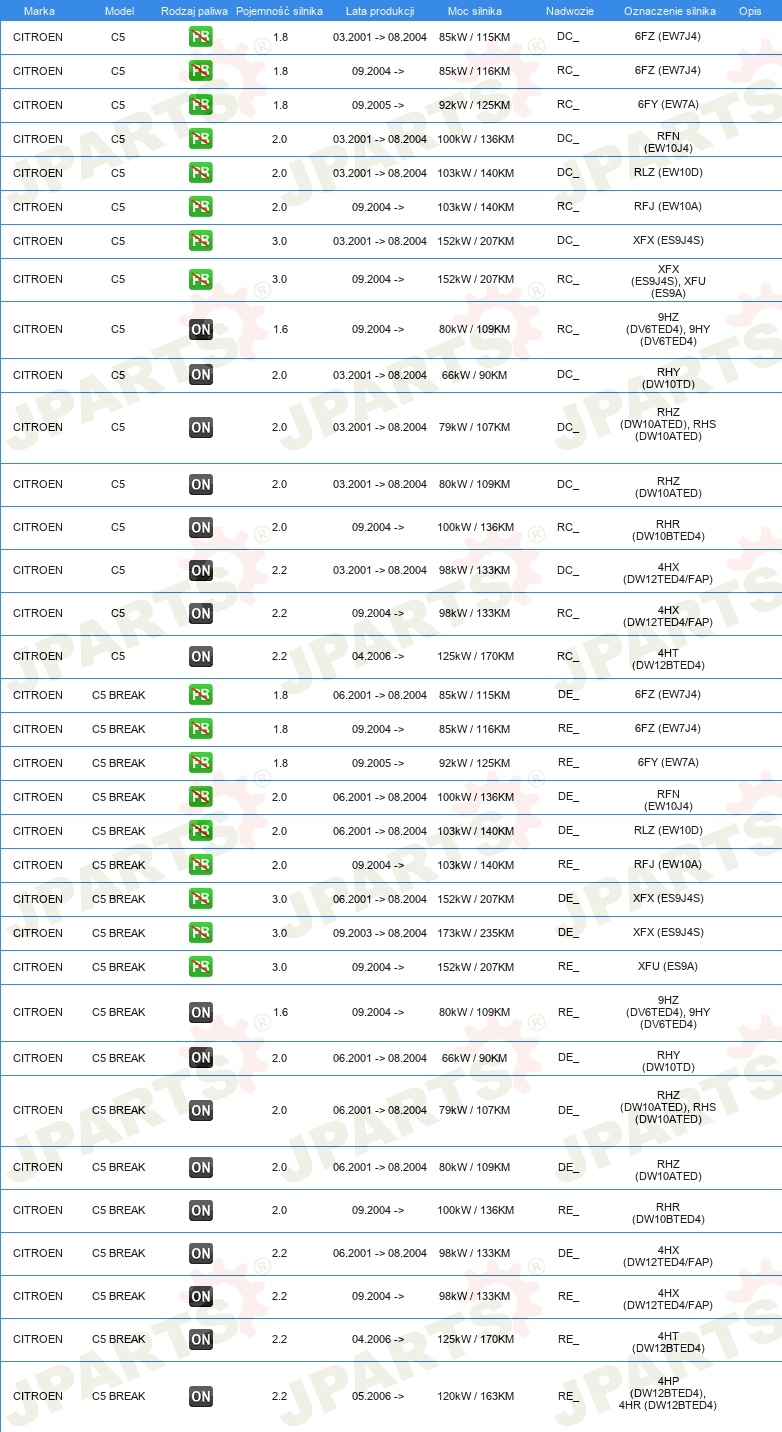Click the "Opis" column header

(x=750, y=11)
